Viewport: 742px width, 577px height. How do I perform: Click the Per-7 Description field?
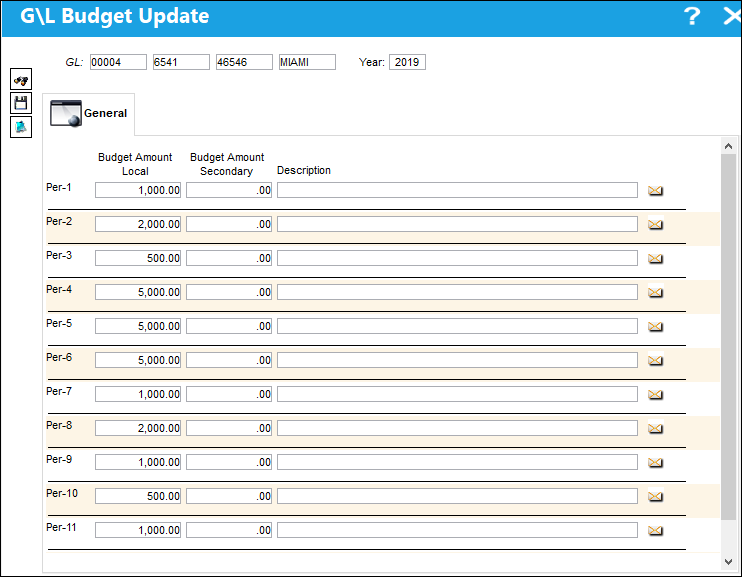tap(458, 394)
